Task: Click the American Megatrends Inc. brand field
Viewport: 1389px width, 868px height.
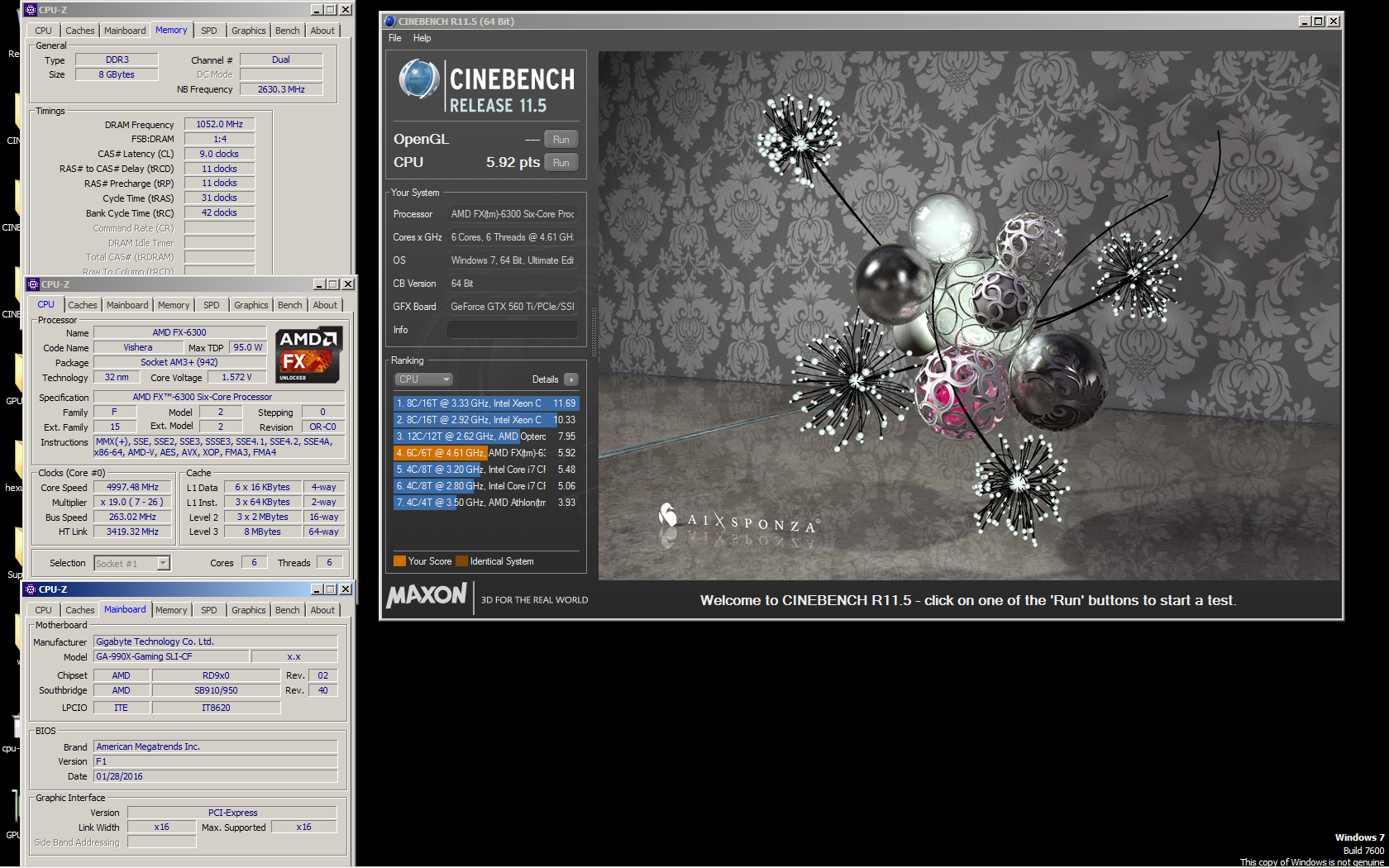Action: click(x=216, y=746)
